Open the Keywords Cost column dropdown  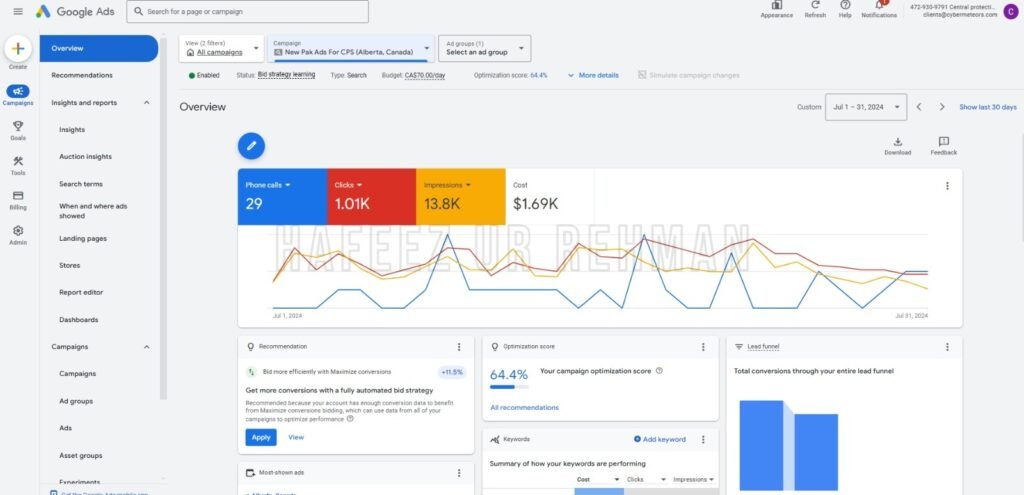click(598, 479)
